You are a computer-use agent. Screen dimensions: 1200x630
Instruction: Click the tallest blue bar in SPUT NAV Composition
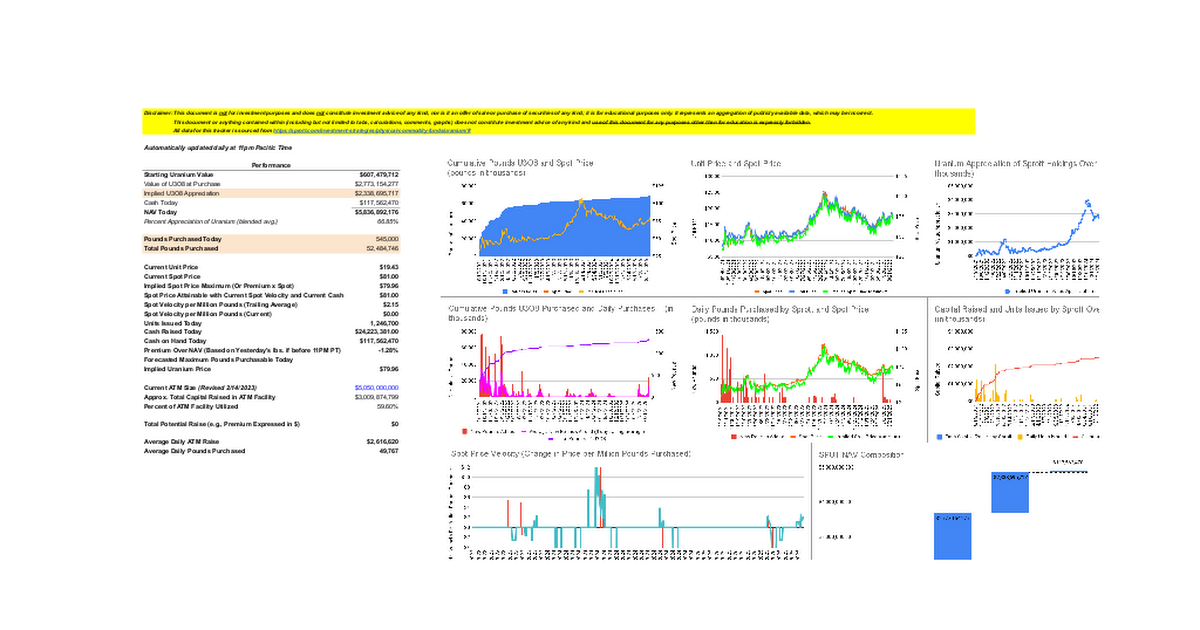click(952, 536)
